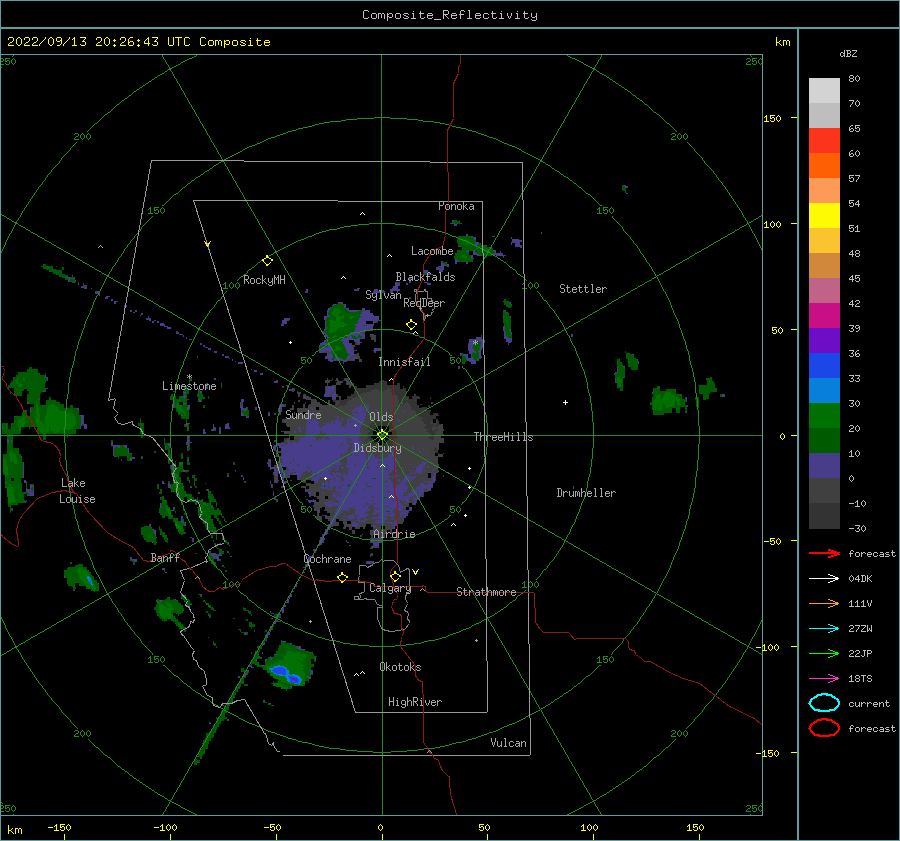Click the Sylvan label
Viewport: 900px width, 841px height.
(x=383, y=295)
